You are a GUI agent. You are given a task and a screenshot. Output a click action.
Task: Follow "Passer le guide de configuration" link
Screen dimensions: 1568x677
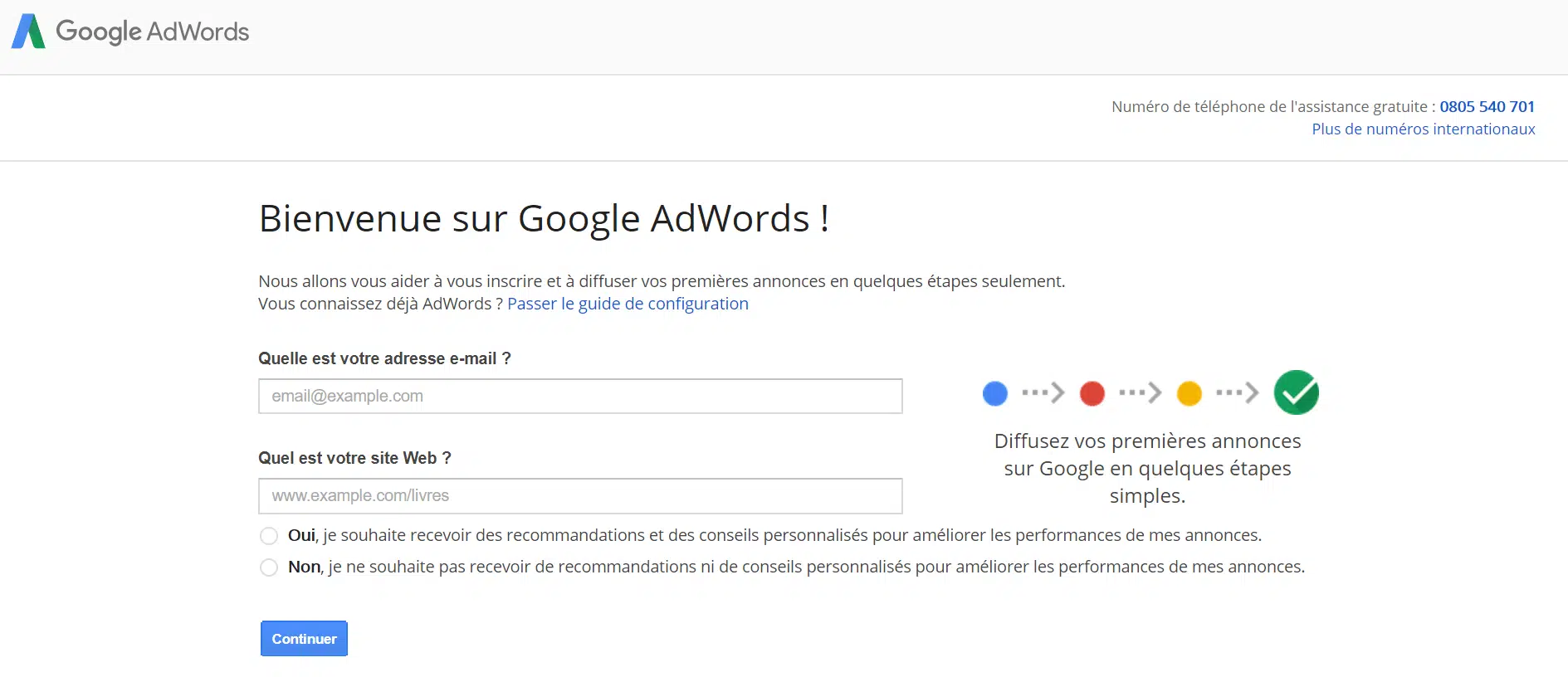[x=628, y=304]
